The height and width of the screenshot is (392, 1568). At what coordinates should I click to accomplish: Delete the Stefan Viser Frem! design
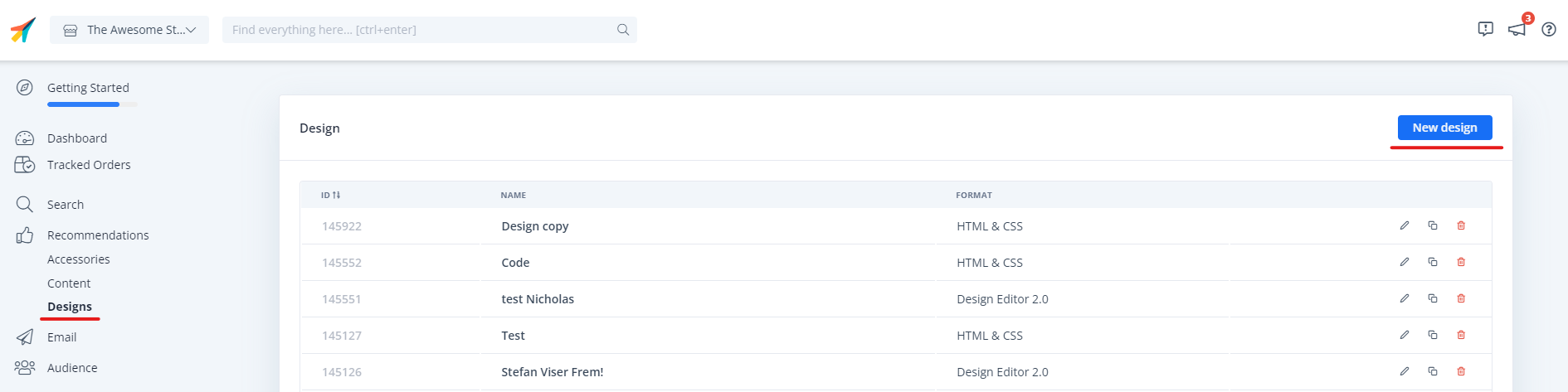pos(1461,371)
